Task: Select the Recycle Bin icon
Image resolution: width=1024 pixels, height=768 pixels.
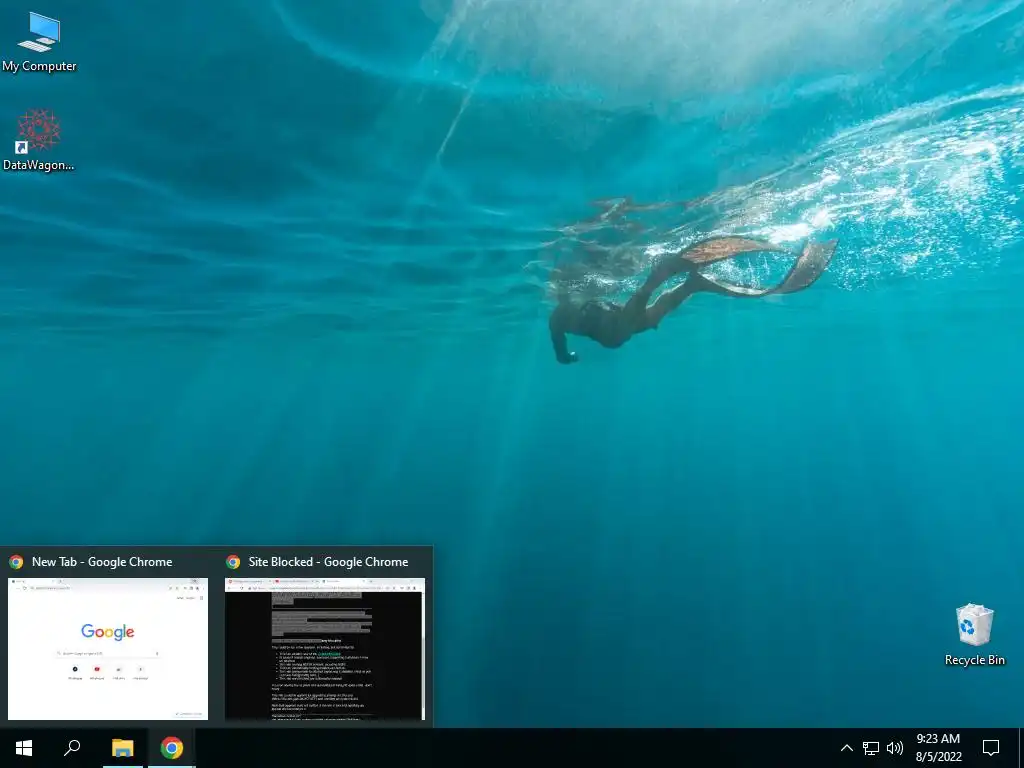Action: coord(974,635)
